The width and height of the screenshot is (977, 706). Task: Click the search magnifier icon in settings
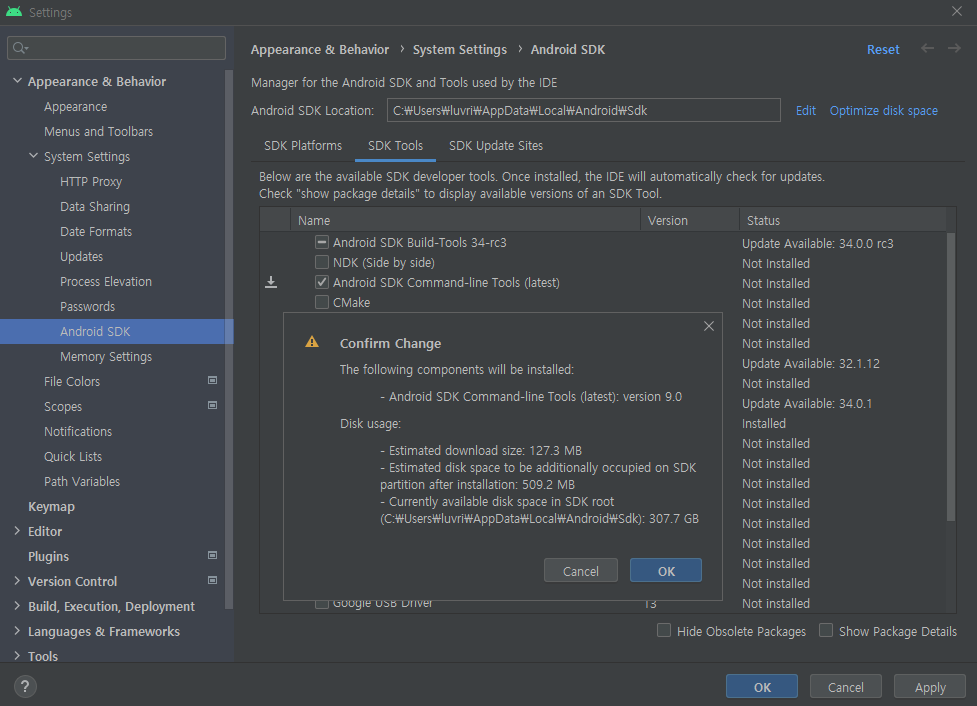pos(21,48)
